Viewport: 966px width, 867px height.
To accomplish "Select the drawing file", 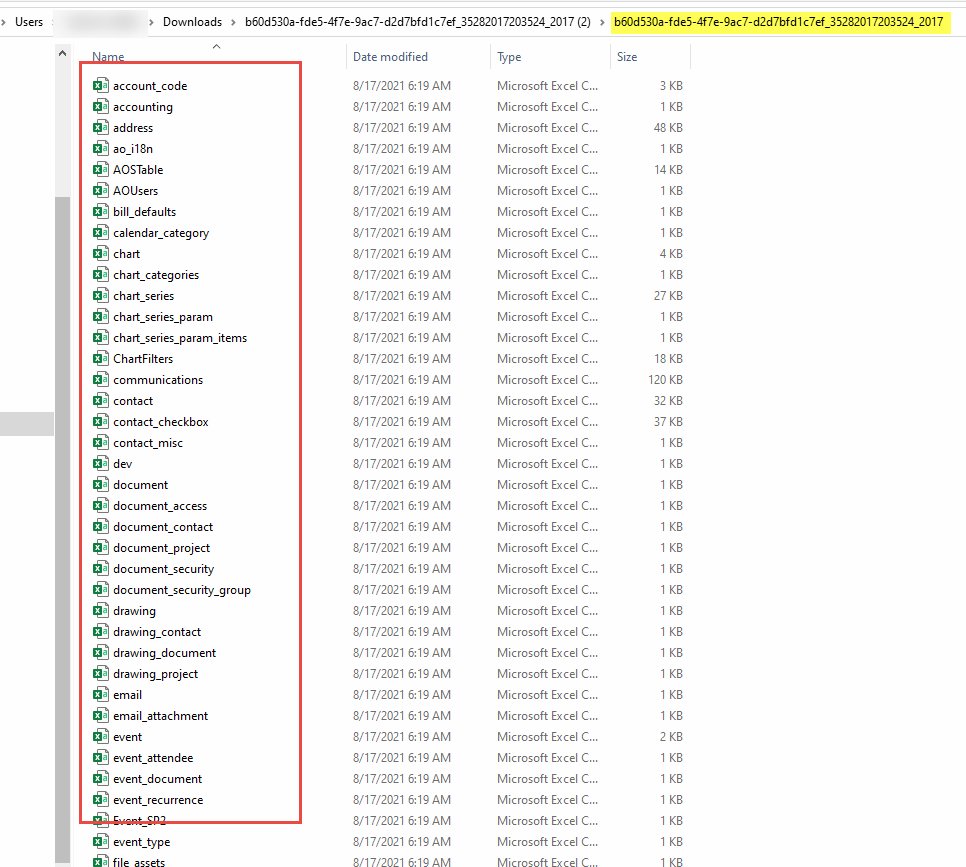I will [134, 610].
